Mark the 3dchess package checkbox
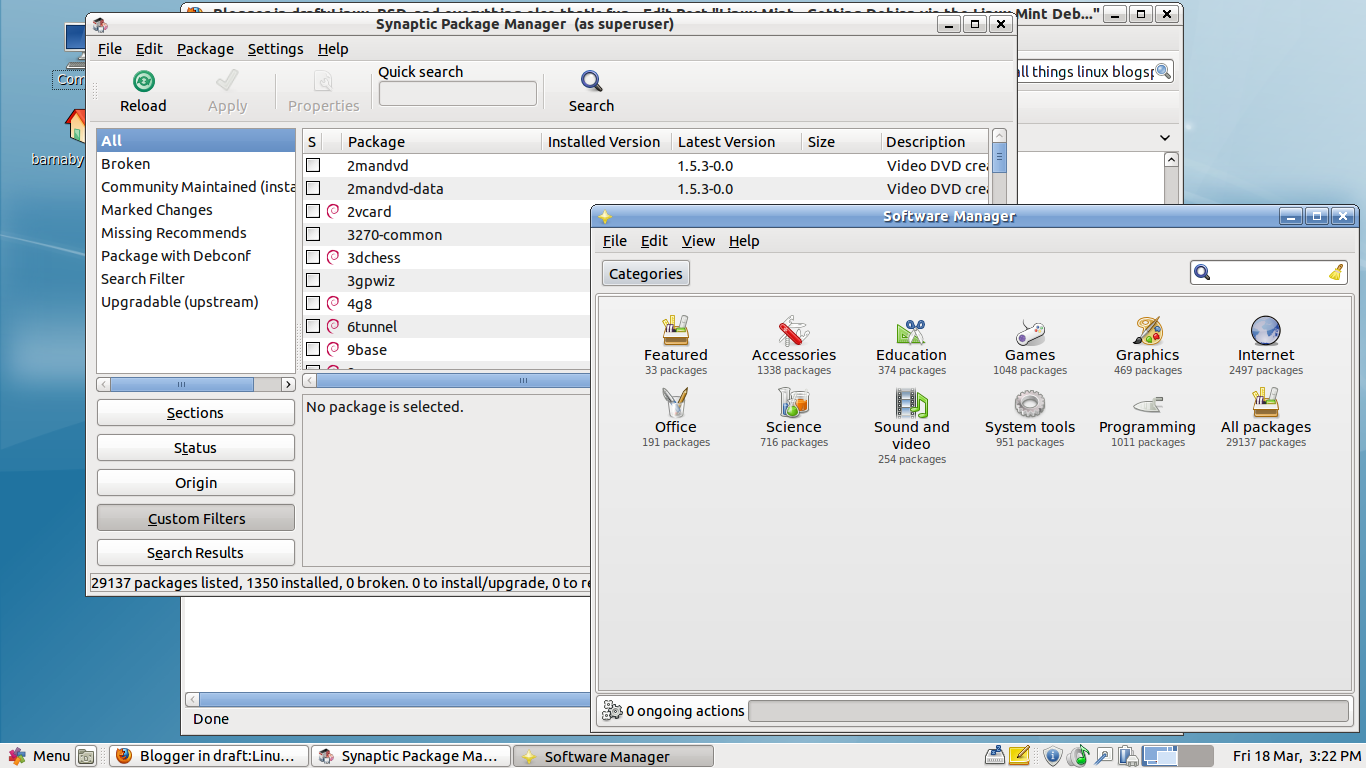The height and width of the screenshot is (768, 1366). pyautogui.click(x=313, y=257)
